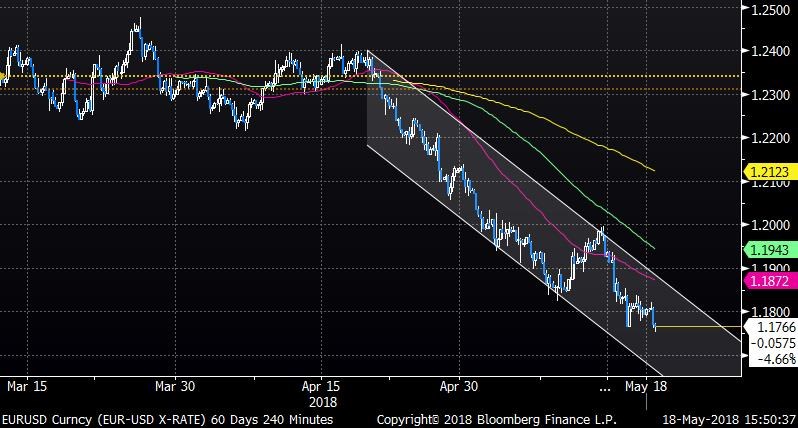Click the Apr 30 date axis label
Screen dimensions: 798x428
pyautogui.click(x=459, y=386)
